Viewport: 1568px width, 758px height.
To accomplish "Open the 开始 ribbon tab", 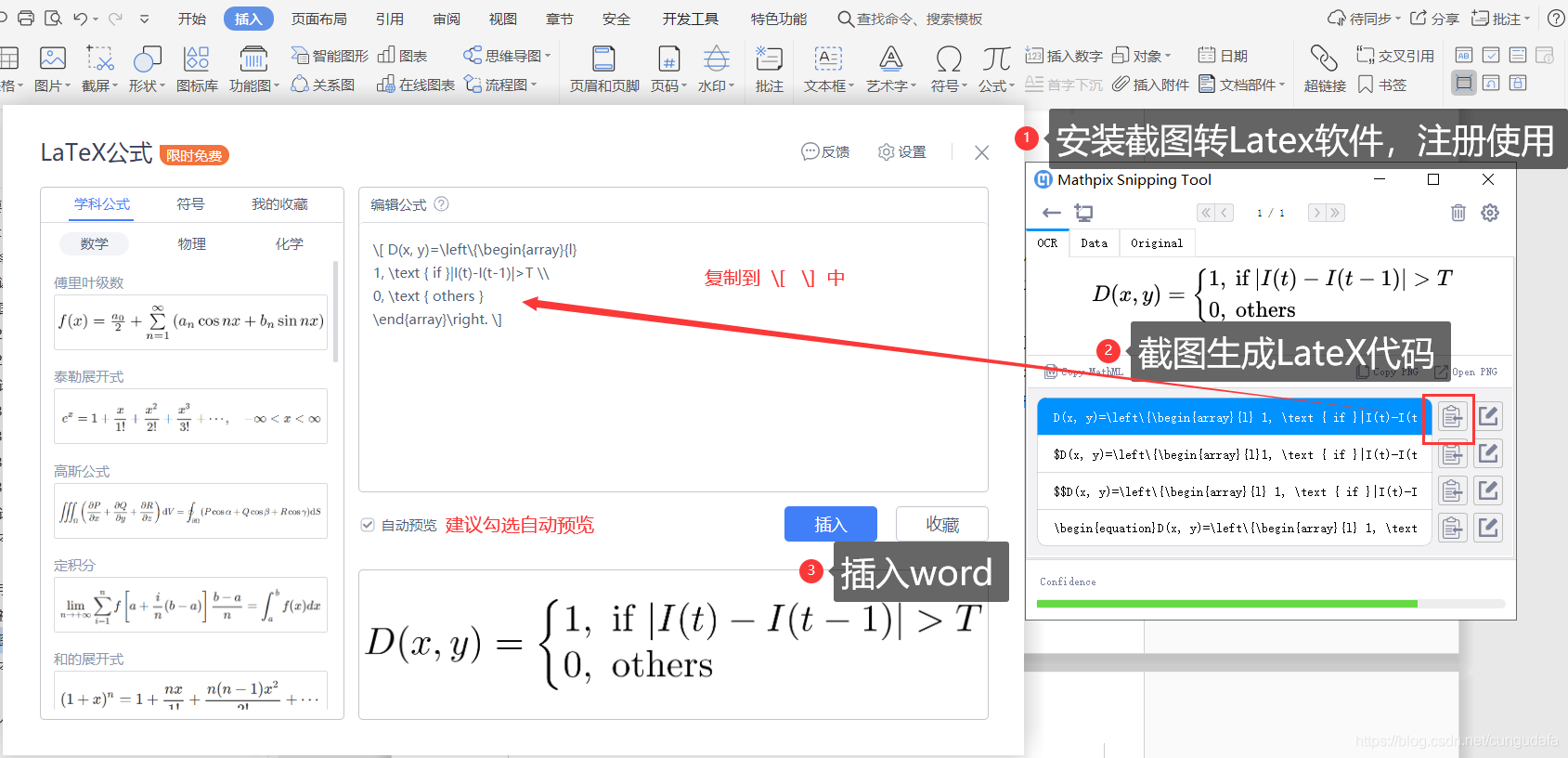I will tap(192, 19).
